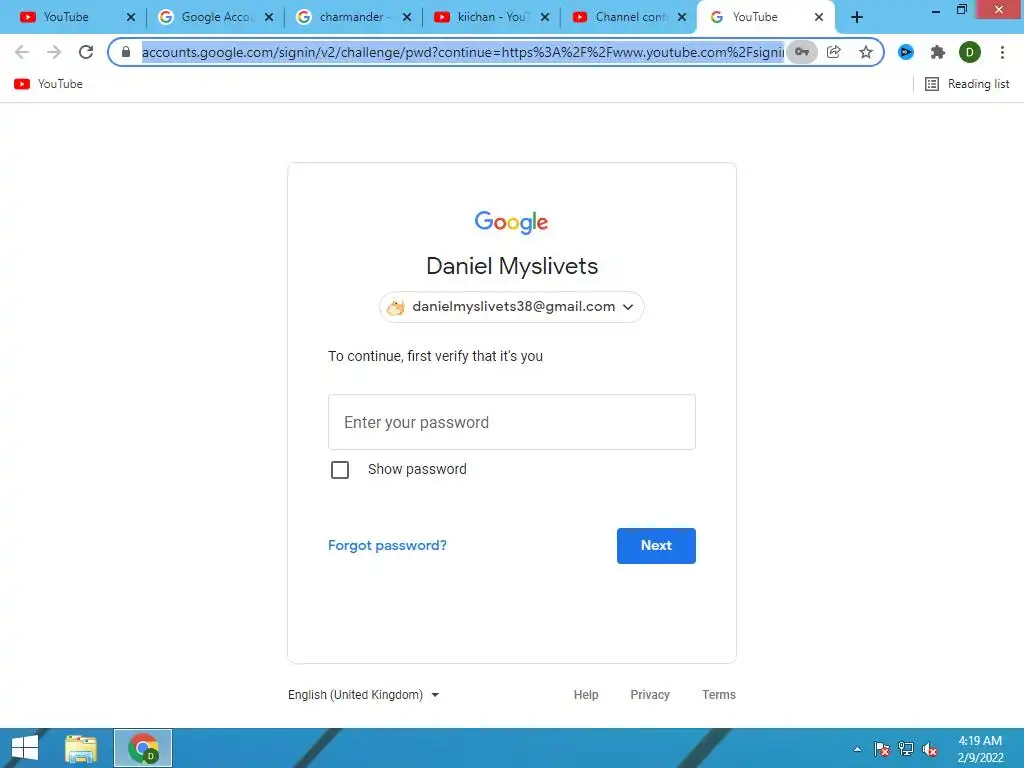Show hidden system tray icons
Image resolution: width=1024 pixels, height=768 pixels.
pos(857,749)
